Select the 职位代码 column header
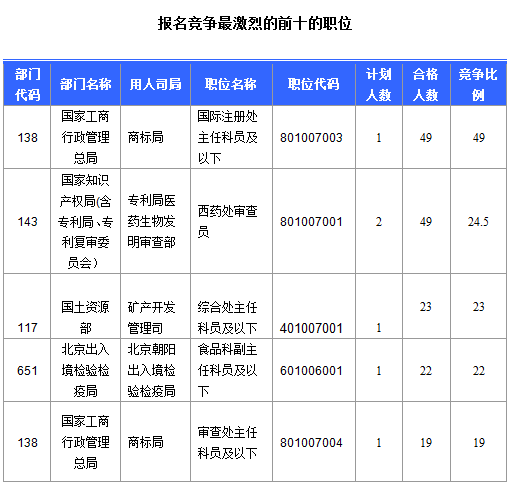Image resolution: width=517 pixels, height=491 pixels. tap(313, 84)
